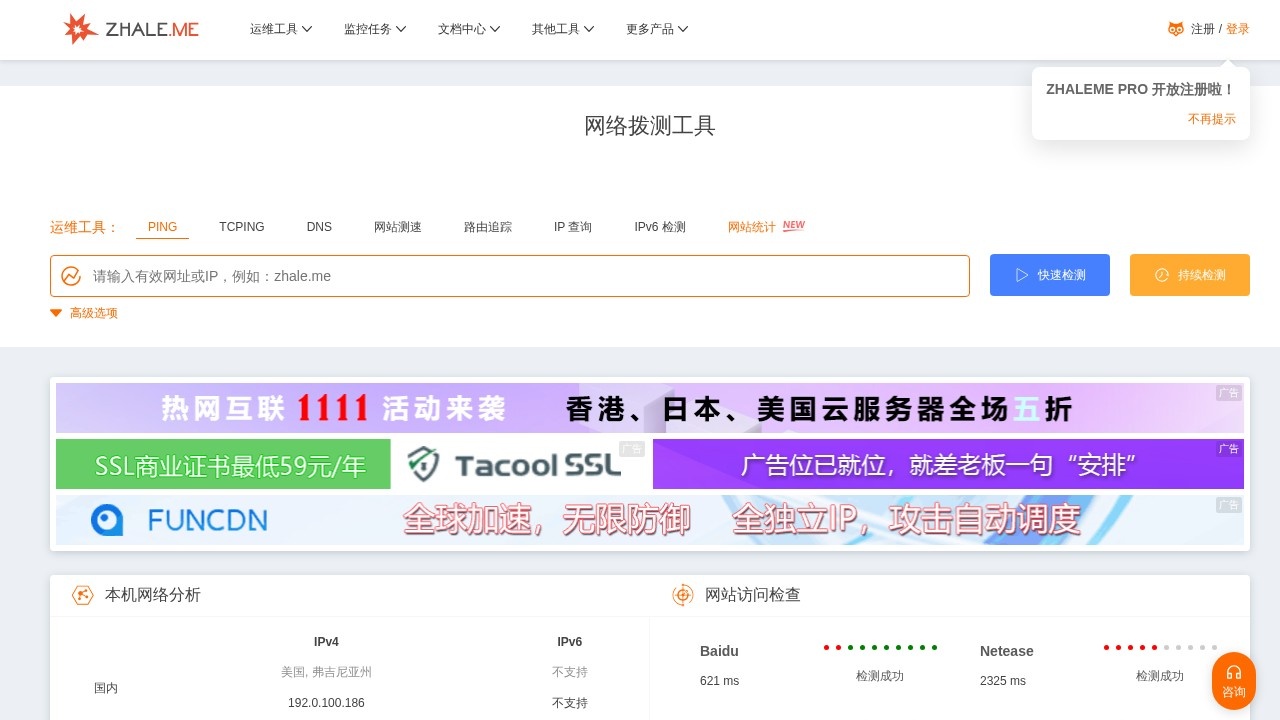
Task: Click the play icon on 快速检测 button
Action: (x=1022, y=275)
